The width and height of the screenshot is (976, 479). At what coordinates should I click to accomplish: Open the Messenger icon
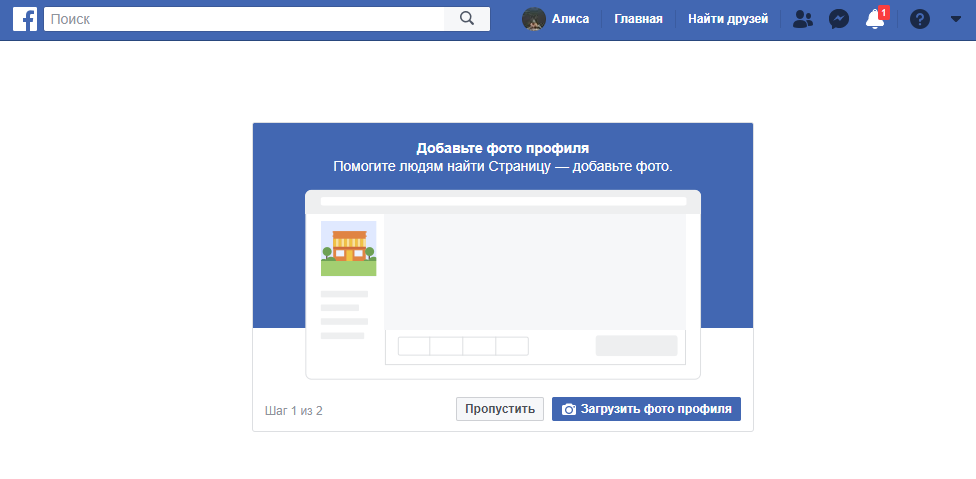(838, 19)
